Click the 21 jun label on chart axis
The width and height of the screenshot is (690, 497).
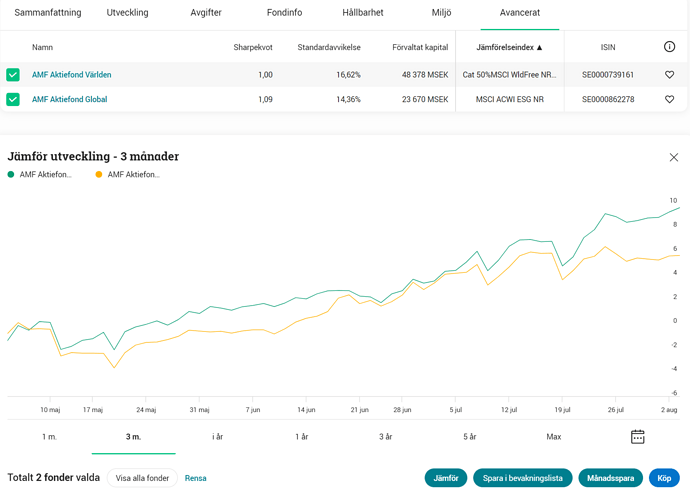360,410
